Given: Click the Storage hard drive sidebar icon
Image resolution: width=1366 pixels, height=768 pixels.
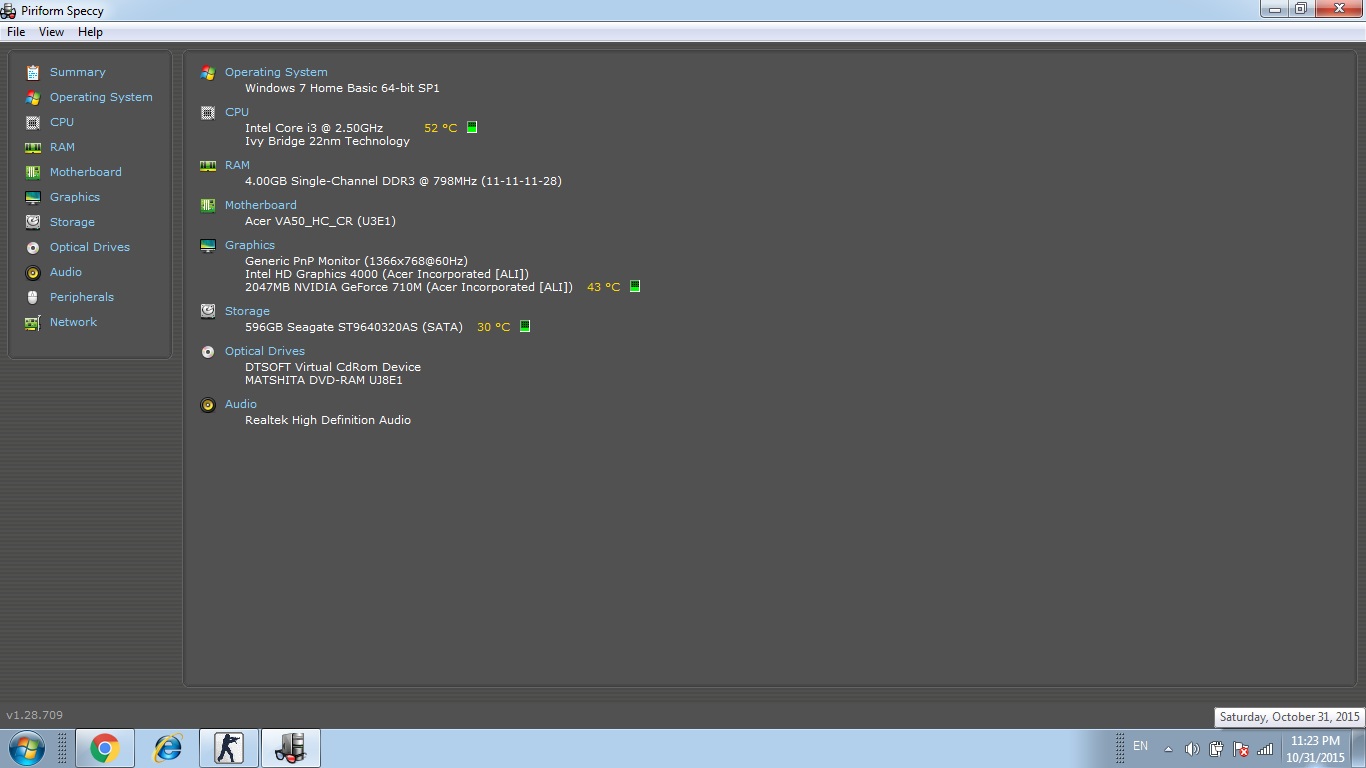Looking at the screenshot, I should click(x=33, y=222).
